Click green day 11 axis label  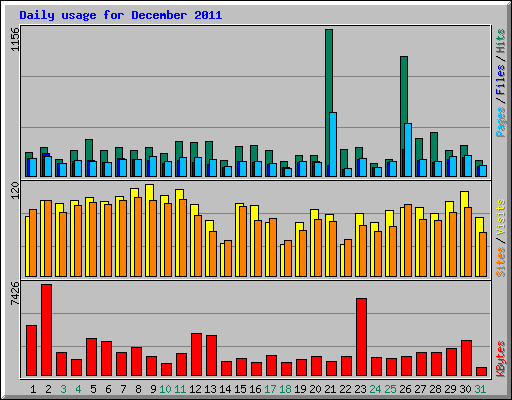(x=180, y=389)
